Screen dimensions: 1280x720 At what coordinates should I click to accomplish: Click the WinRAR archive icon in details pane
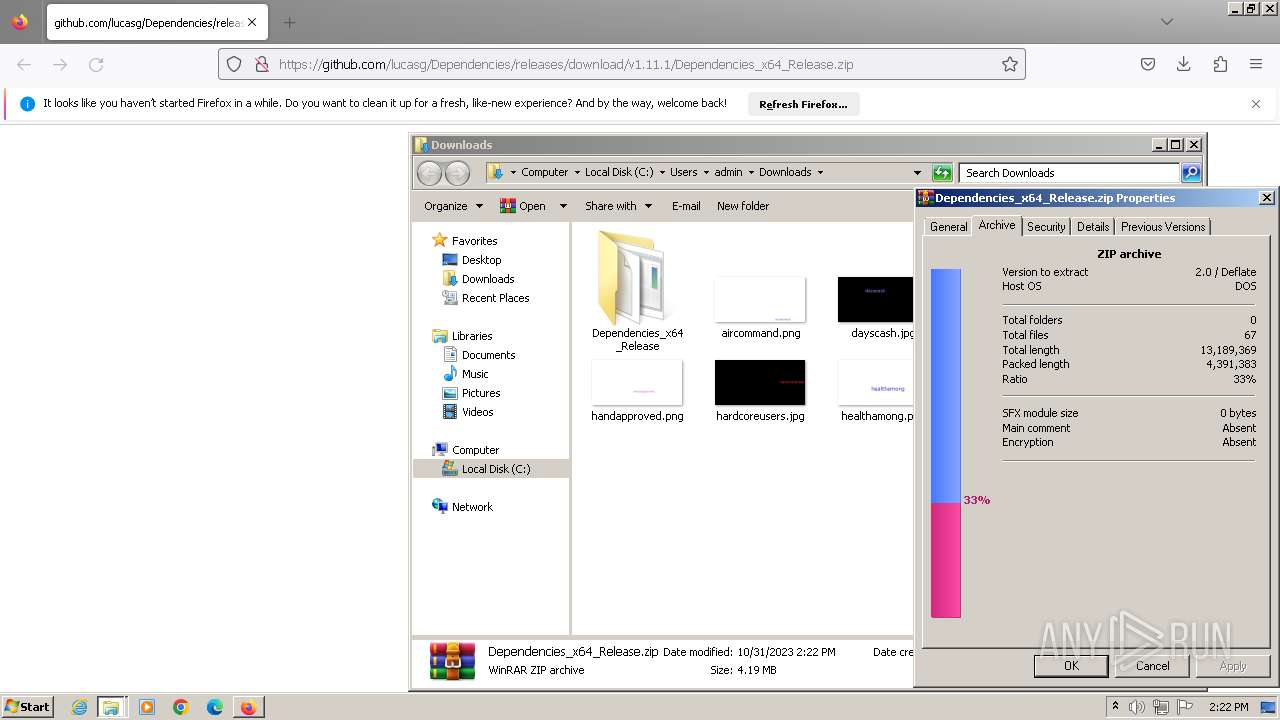pos(452,661)
